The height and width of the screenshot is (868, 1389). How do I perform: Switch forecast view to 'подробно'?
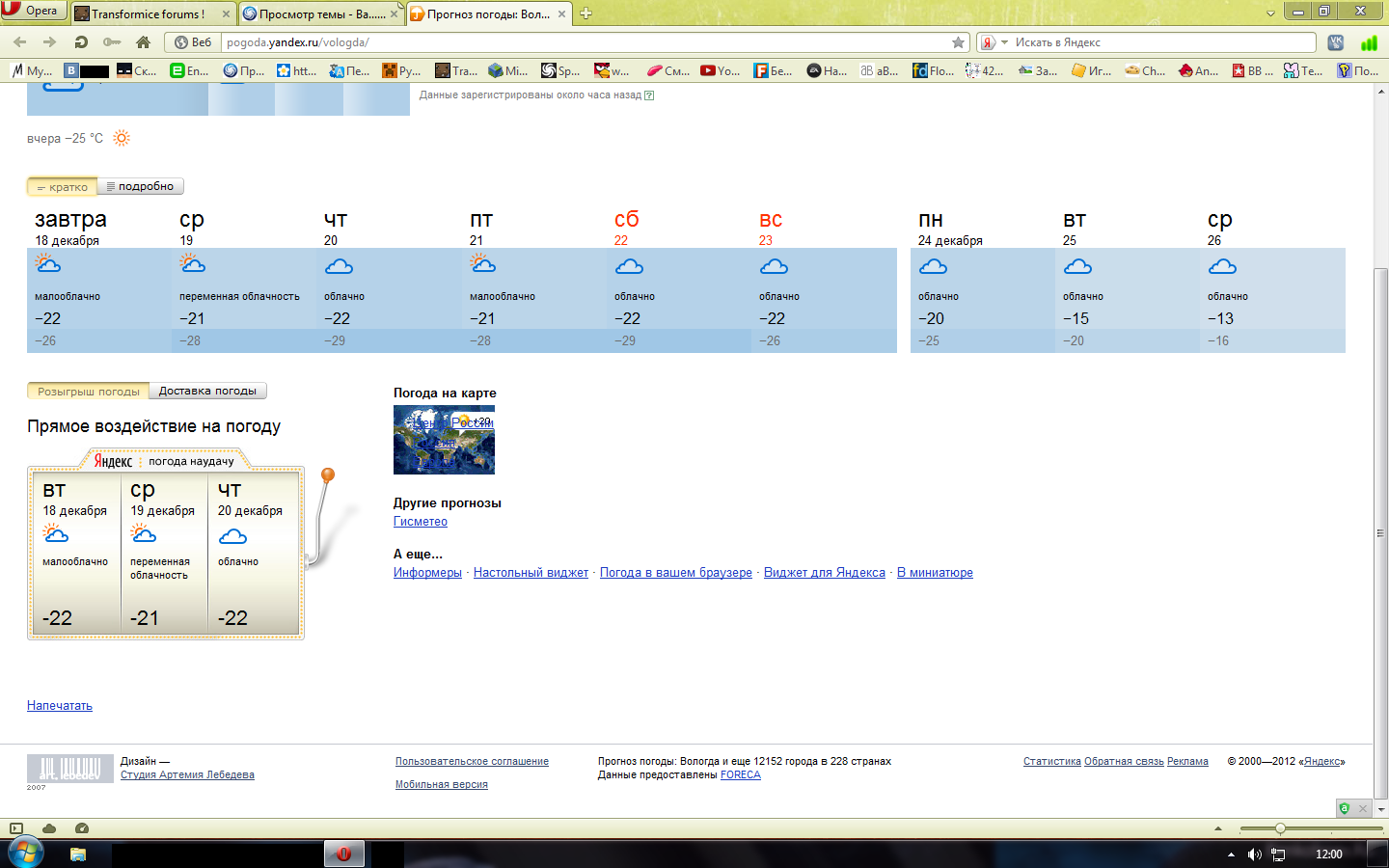click(x=140, y=187)
